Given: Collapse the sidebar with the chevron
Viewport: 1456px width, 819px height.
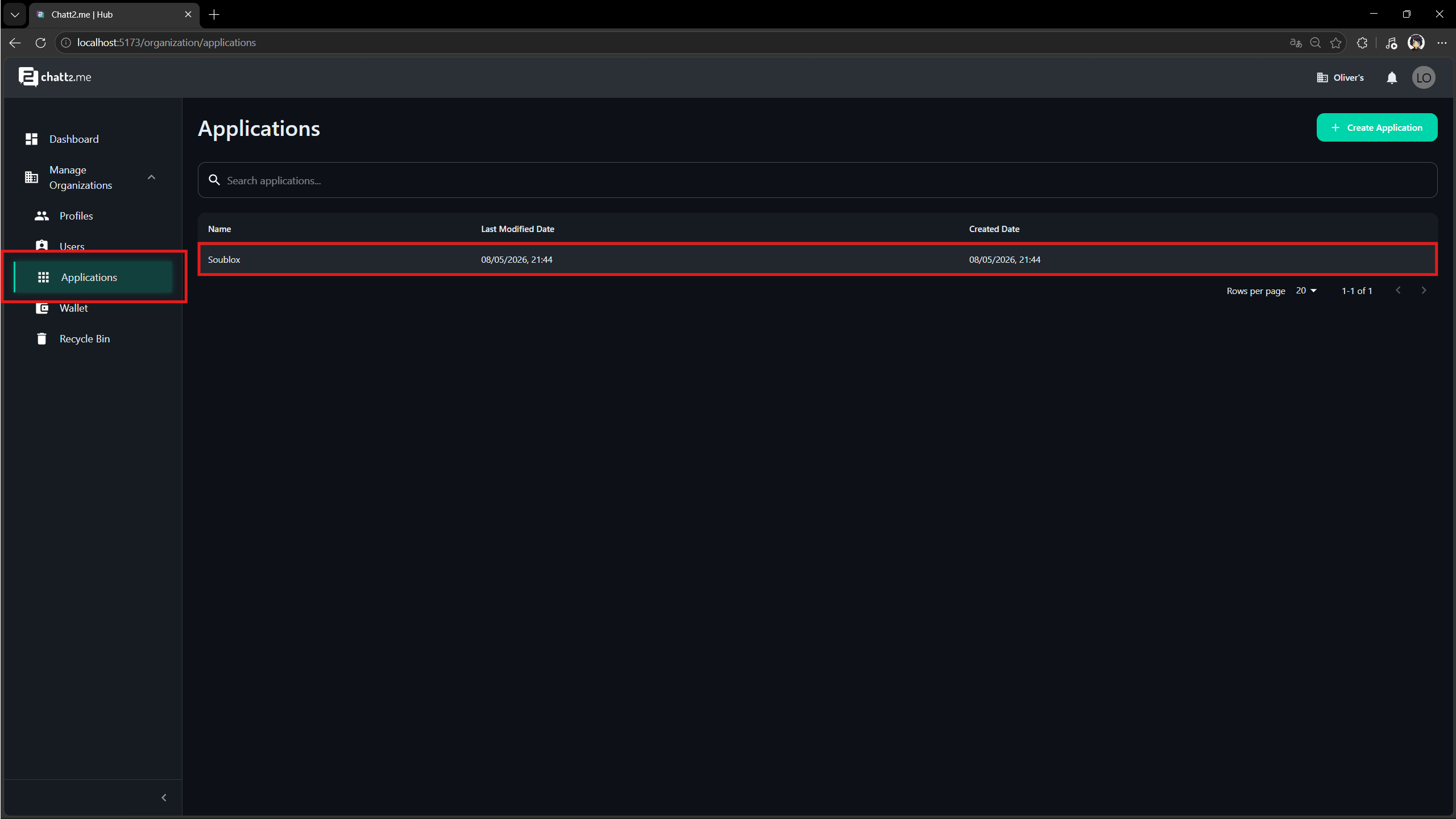Looking at the screenshot, I should [x=164, y=797].
